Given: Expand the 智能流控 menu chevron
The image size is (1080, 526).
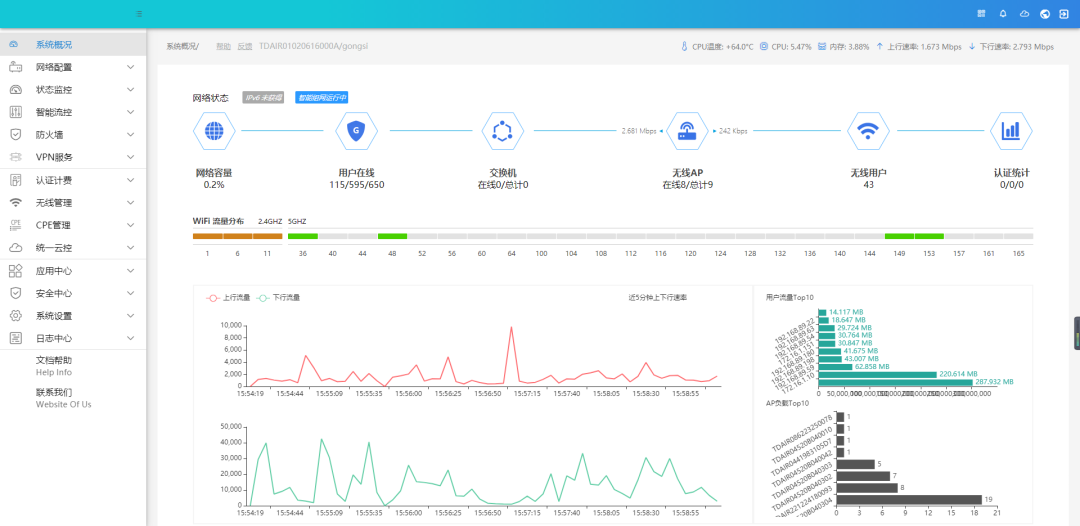Looking at the screenshot, I should point(131,112).
